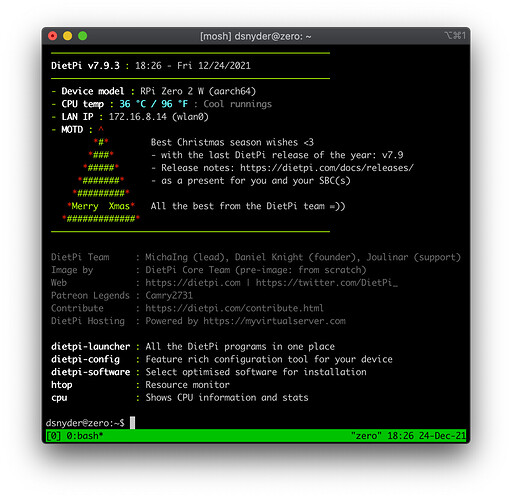
Task: Click the [0] tmux session indicator
Action: click(x=53, y=436)
